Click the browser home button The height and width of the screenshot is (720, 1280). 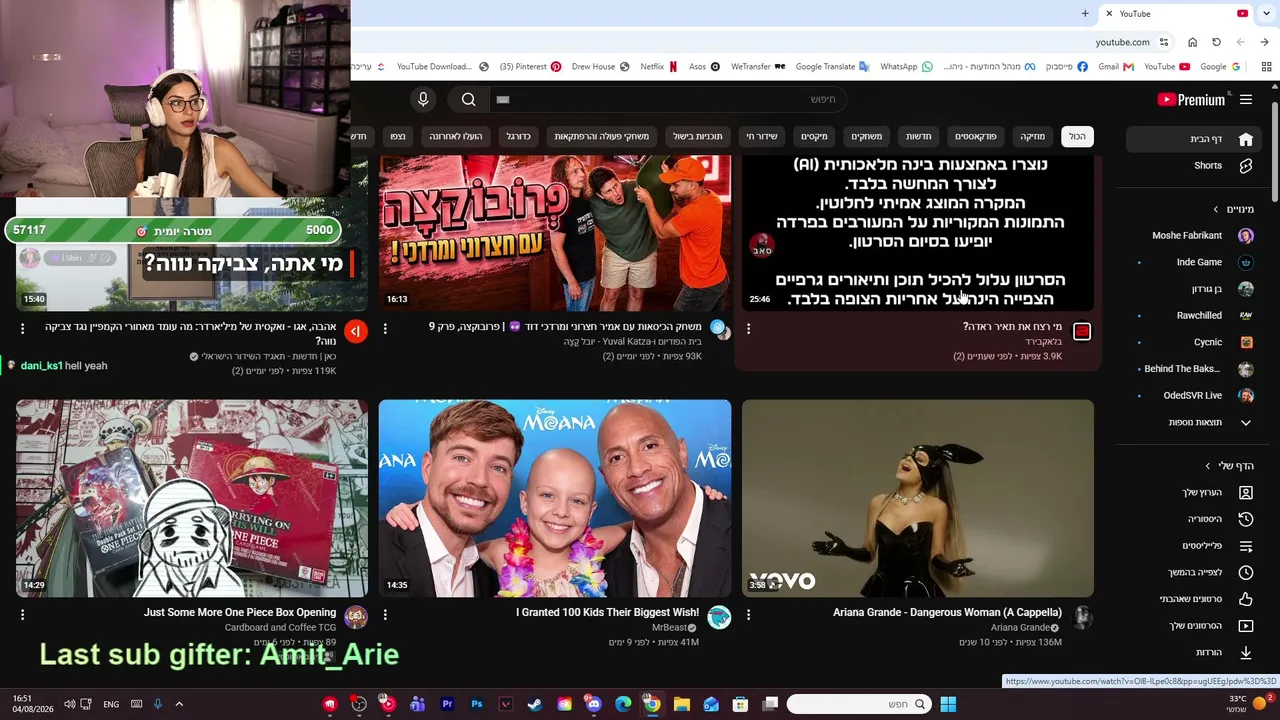[1192, 42]
